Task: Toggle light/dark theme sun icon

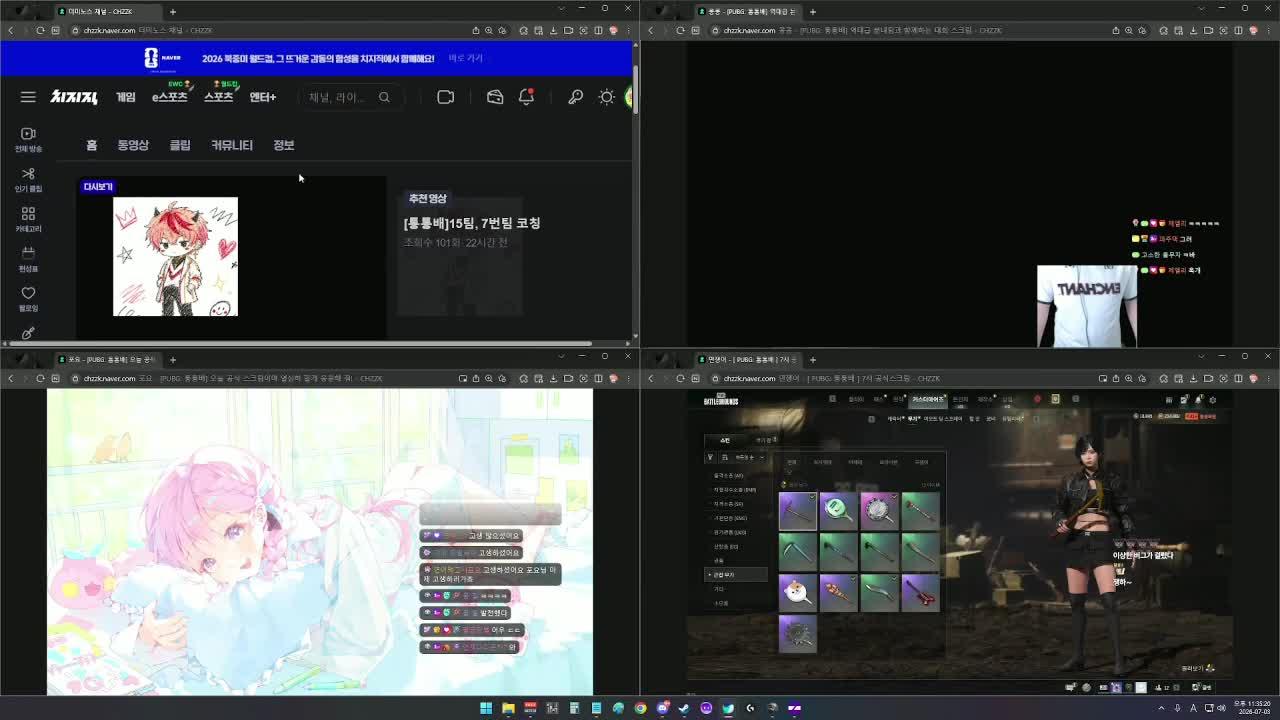Action: coord(606,97)
